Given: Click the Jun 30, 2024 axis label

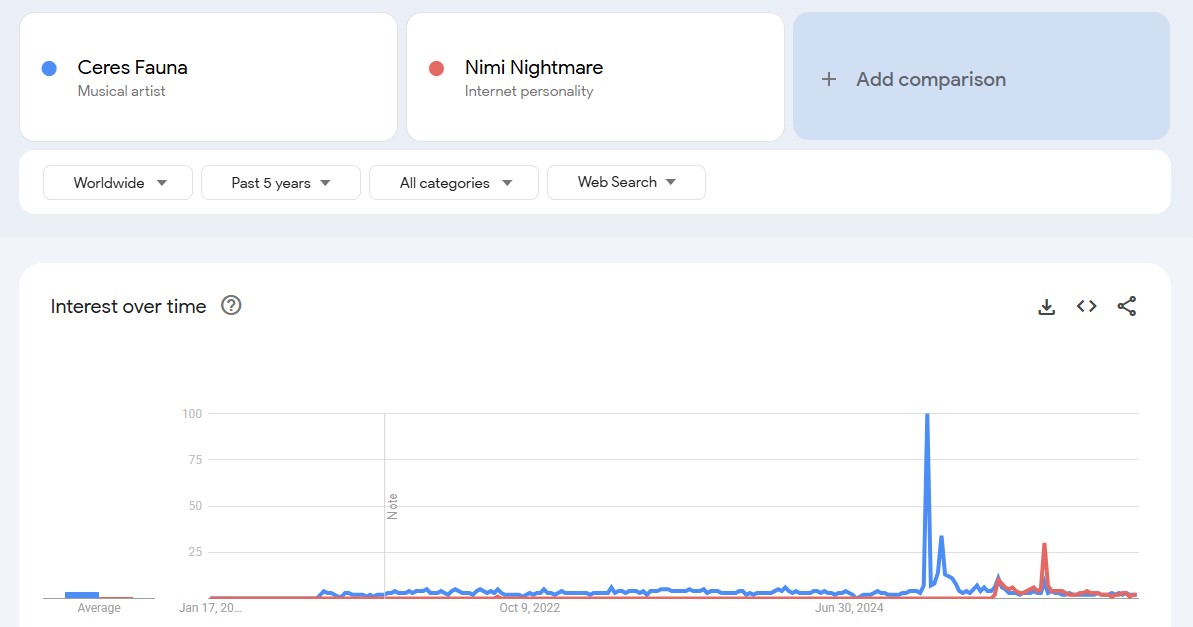Looking at the screenshot, I should tap(849, 607).
